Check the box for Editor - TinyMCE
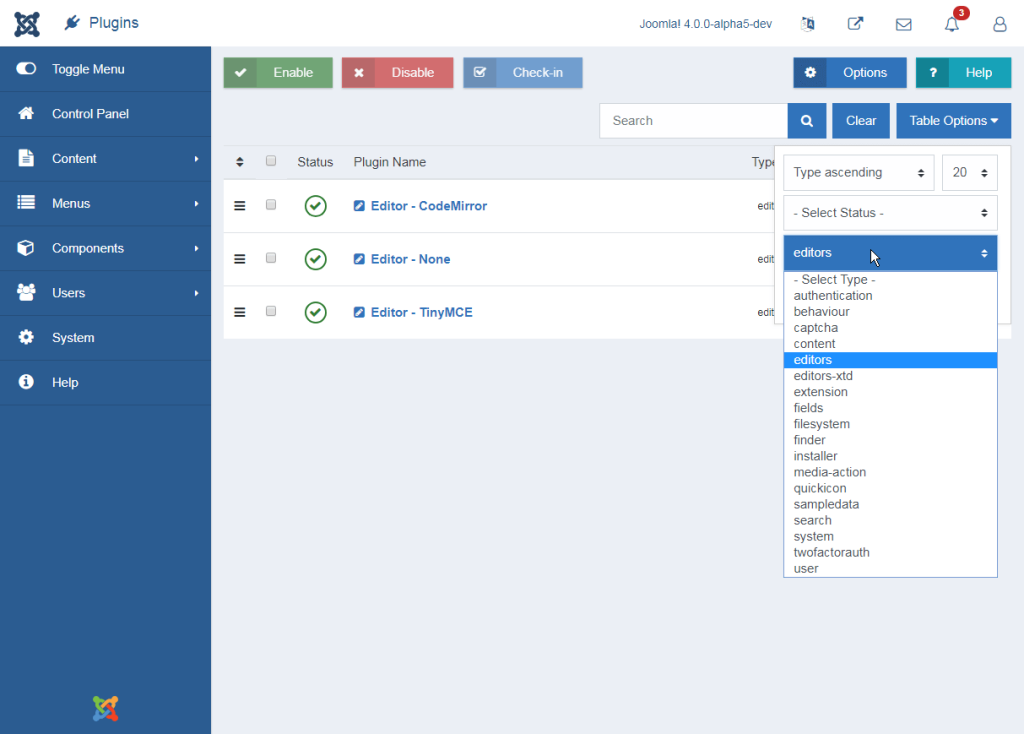The image size is (1024, 734). click(271, 311)
